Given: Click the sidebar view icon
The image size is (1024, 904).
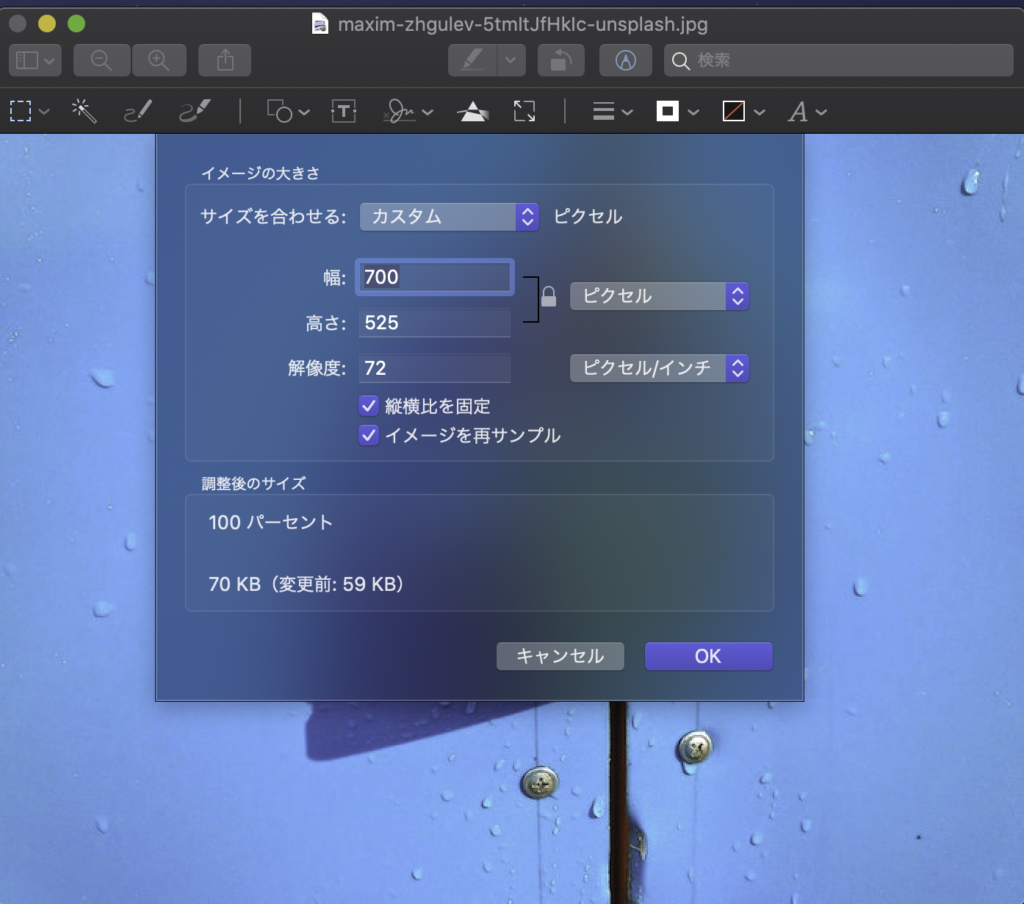Looking at the screenshot, I should (27, 60).
